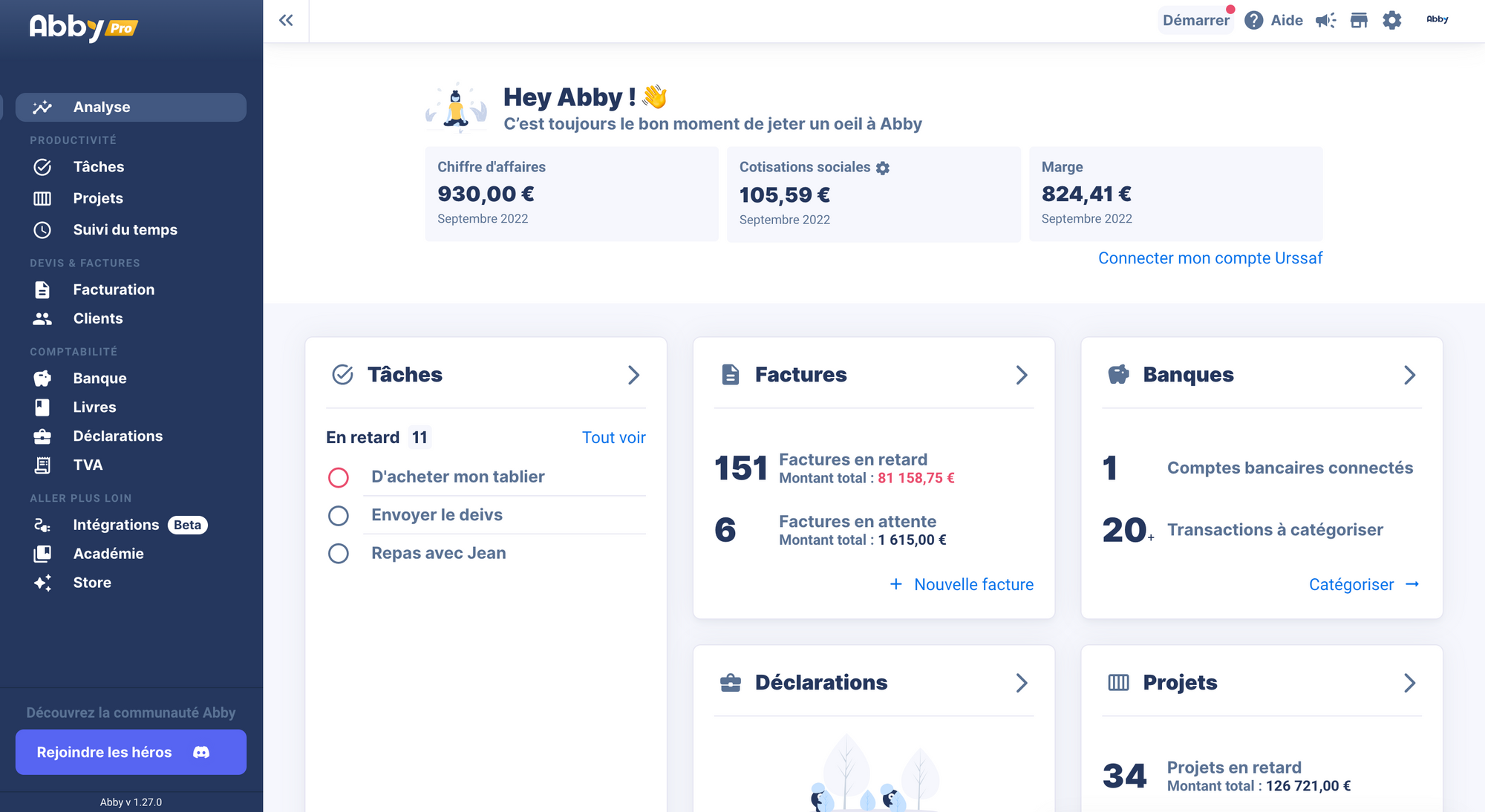The image size is (1485, 812).
Task: Click the Connecter mon compte Urssaf link
Action: [x=1210, y=258]
